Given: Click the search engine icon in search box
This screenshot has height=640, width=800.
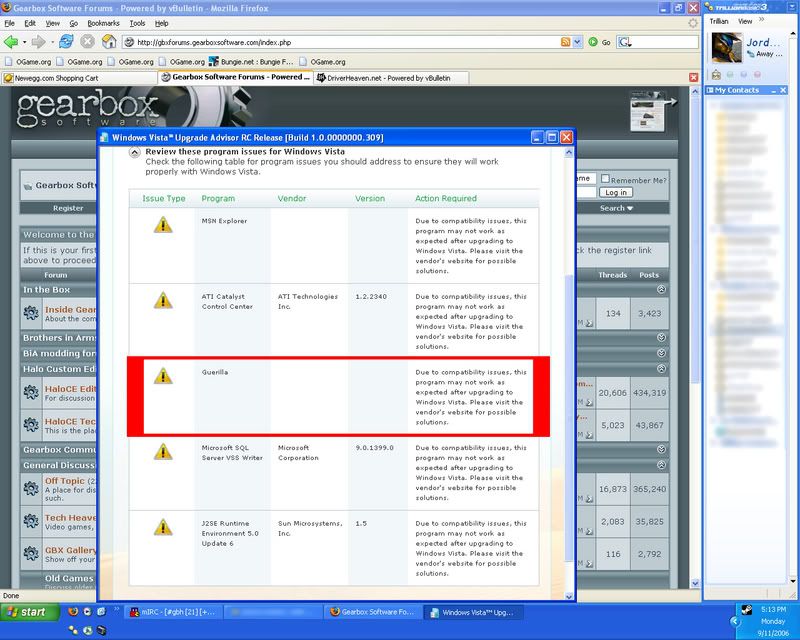Looking at the screenshot, I should (624, 42).
